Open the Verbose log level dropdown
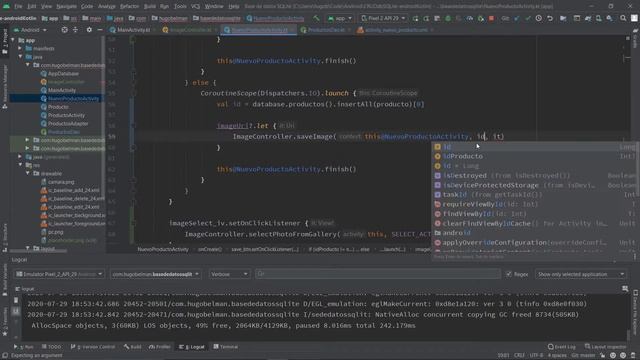Image resolution: width=640 pixels, height=360 pixels. click(x=229, y=274)
